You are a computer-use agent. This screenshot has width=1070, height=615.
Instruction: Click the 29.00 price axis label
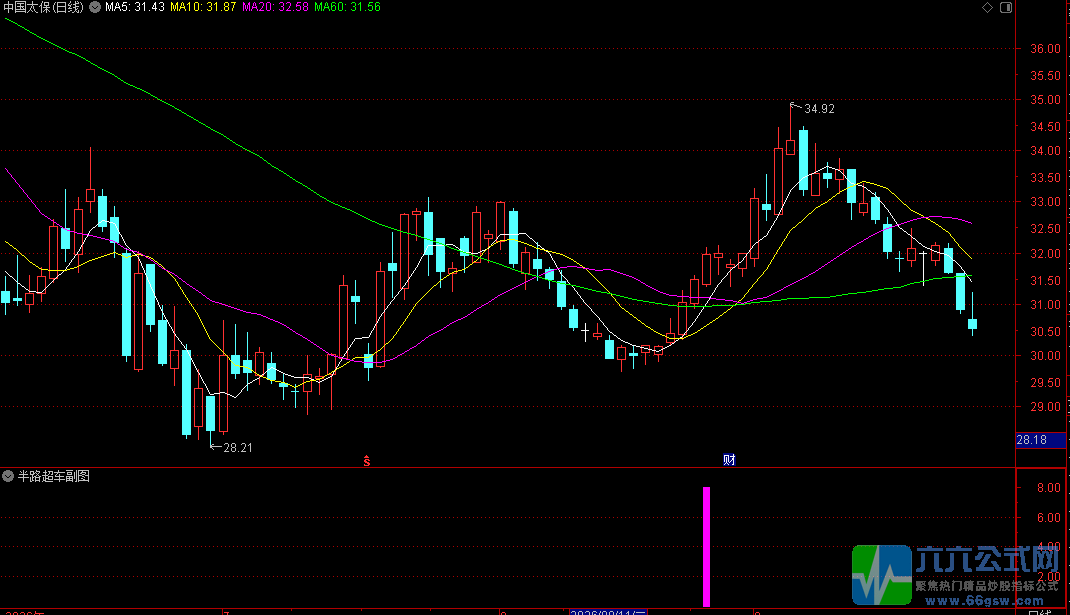pos(1045,407)
